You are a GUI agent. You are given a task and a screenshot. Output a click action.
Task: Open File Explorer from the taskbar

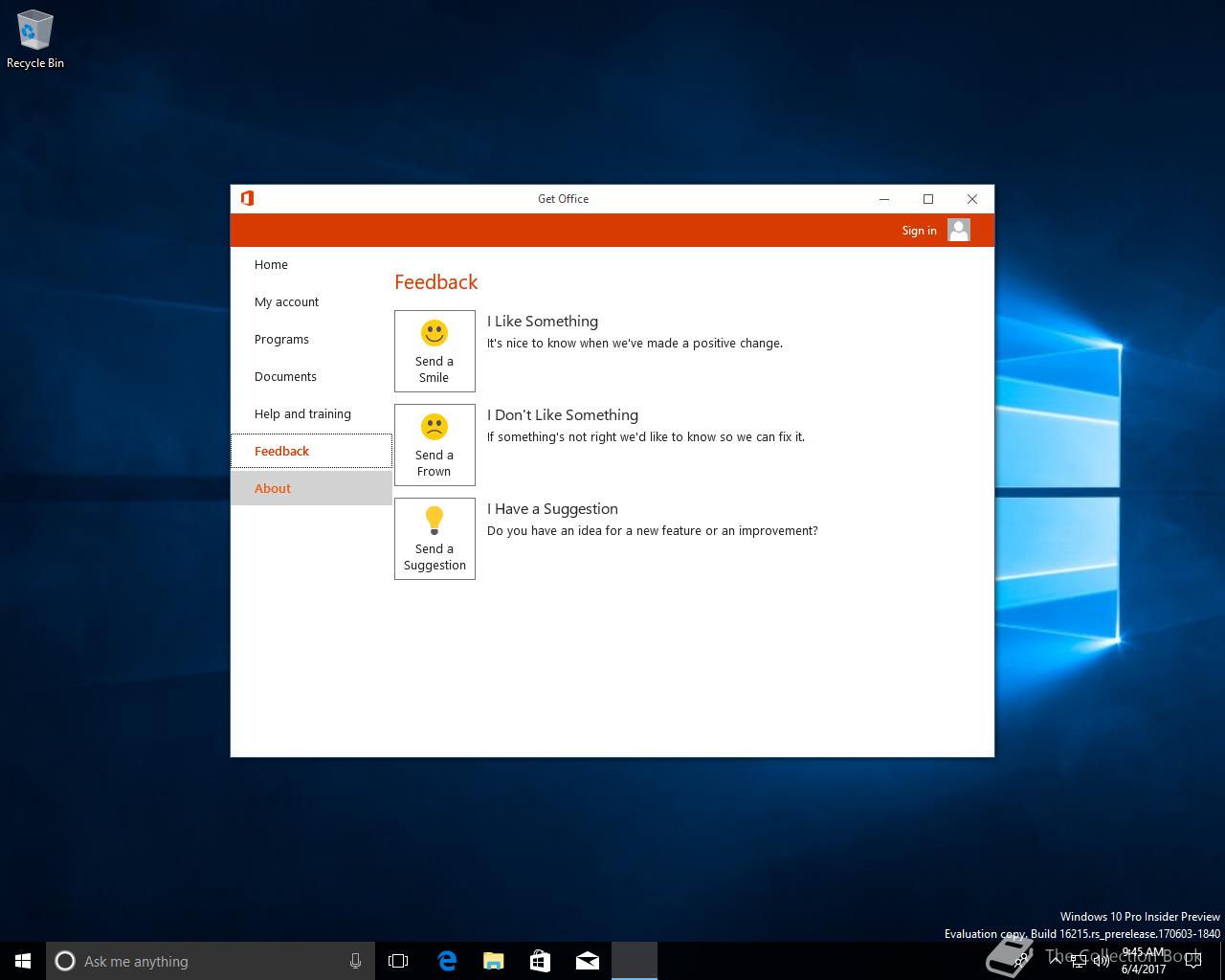pos(494,961)
